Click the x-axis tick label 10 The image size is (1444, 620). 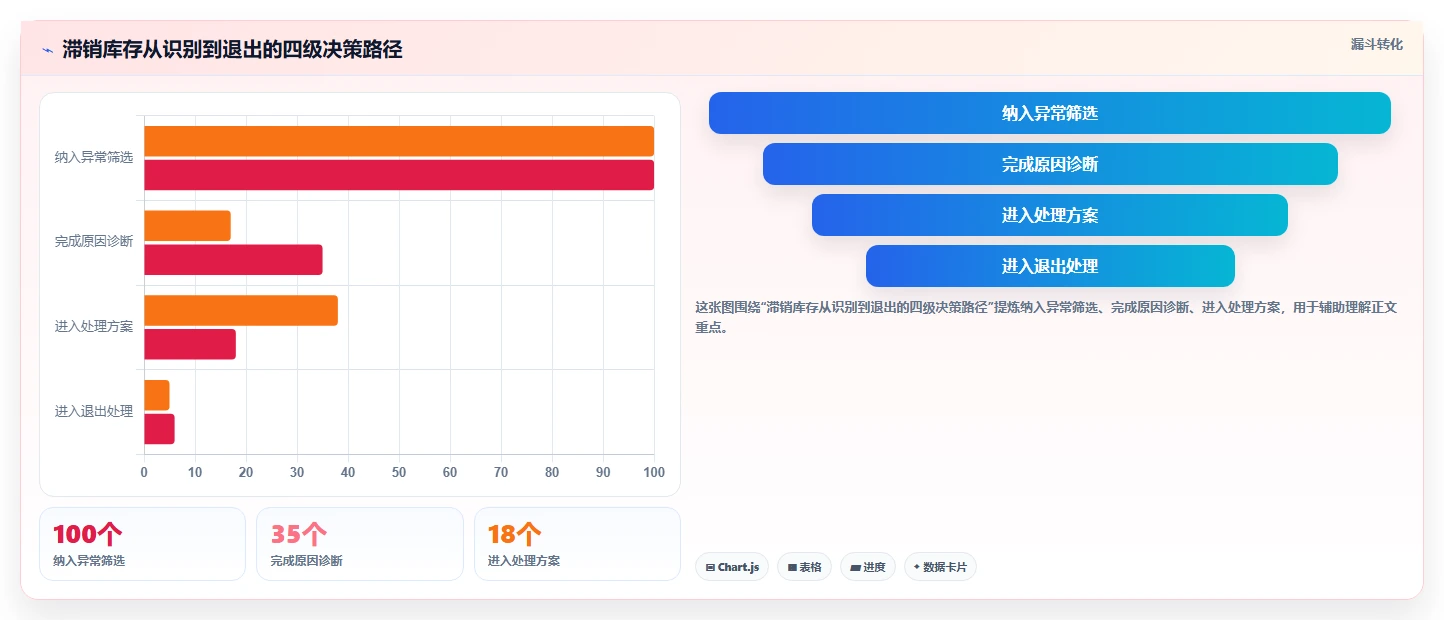tap(195, 472)
